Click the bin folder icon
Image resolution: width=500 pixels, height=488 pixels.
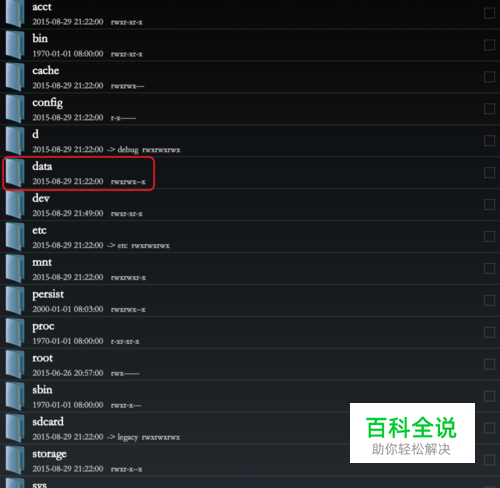[15, 45]
